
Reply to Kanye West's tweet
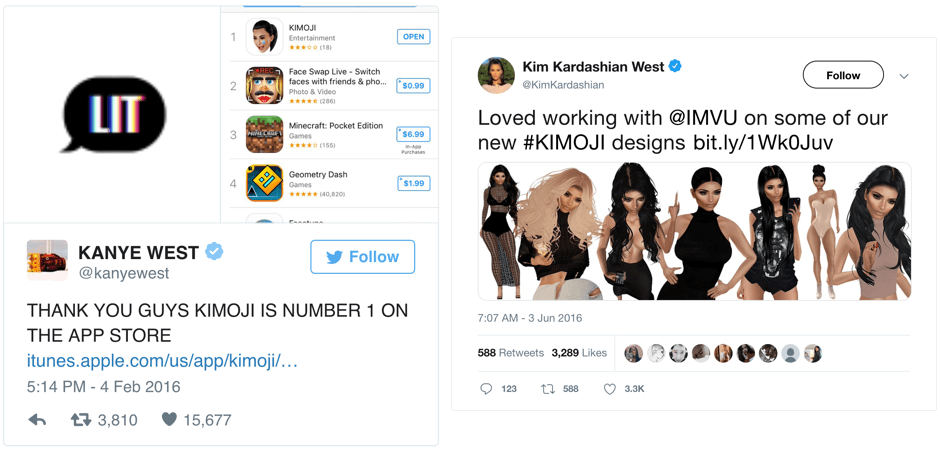pos(37,420)
